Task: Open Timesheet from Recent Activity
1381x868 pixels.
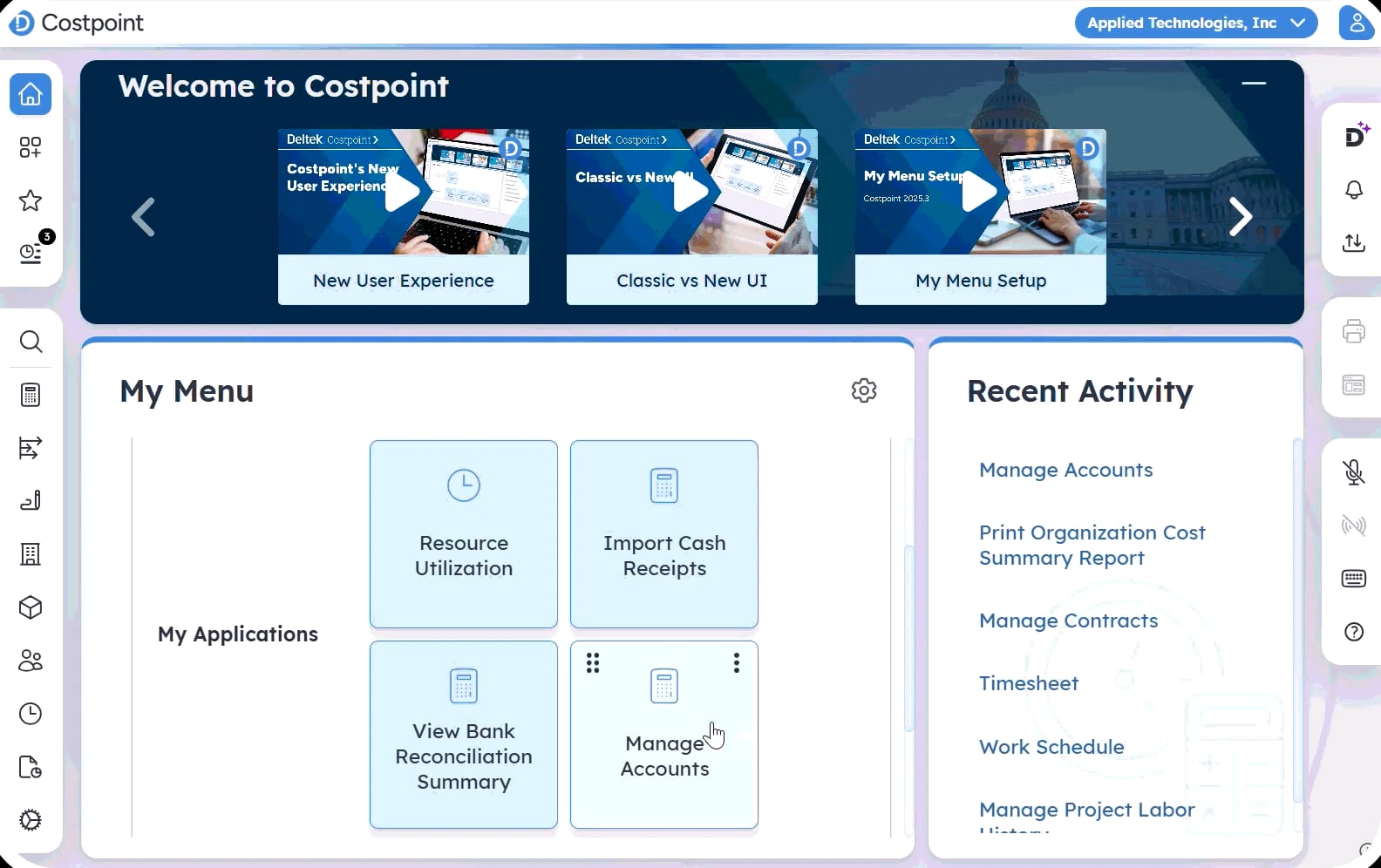Action: (x=1029, y=683)
